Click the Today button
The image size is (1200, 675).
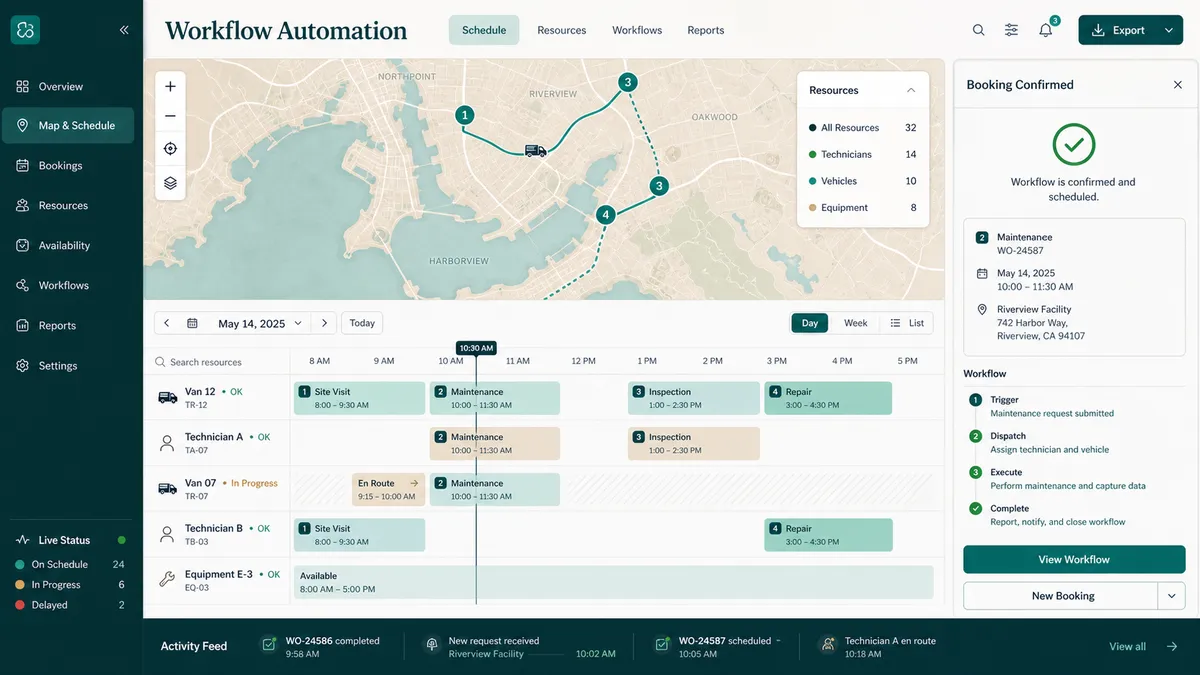click(x=362, y=323)
